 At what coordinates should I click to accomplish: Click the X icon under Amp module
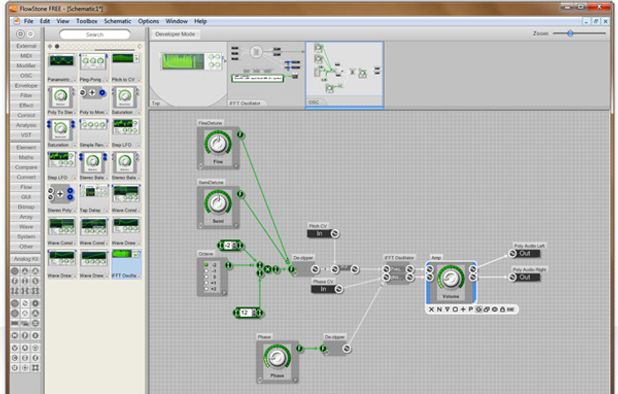[431, 309]
